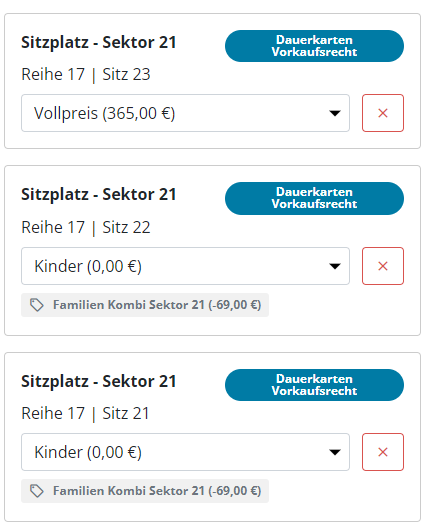The image size is (433, 532).
Task: Click Dauerkarten Vorkaufsrecht badge for Sitz 21
Action: pyautogui.click(x=314, y=385)
